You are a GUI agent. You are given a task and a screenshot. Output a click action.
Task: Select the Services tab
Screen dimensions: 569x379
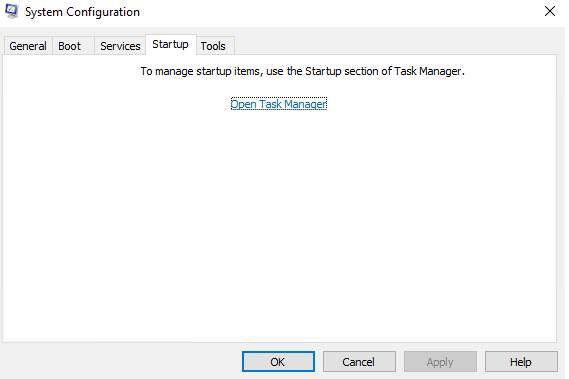[120, 46]
